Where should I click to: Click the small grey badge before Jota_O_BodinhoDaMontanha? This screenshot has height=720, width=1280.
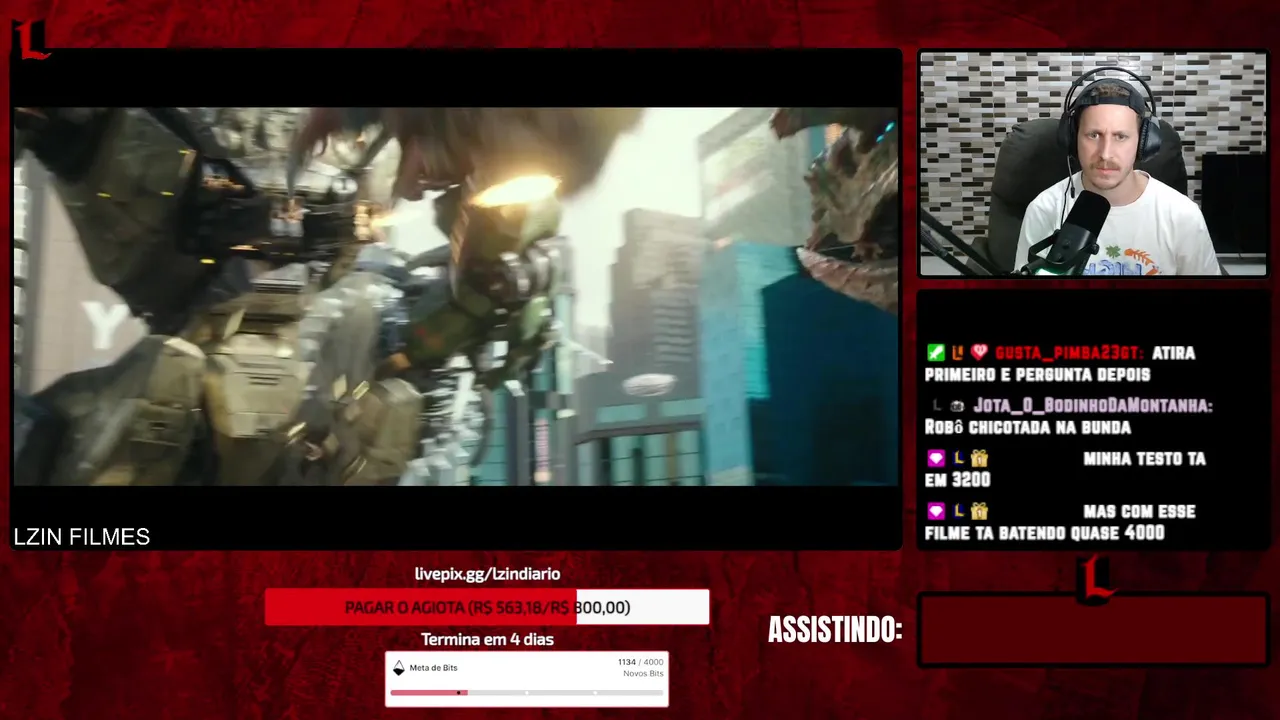[957, 406]
